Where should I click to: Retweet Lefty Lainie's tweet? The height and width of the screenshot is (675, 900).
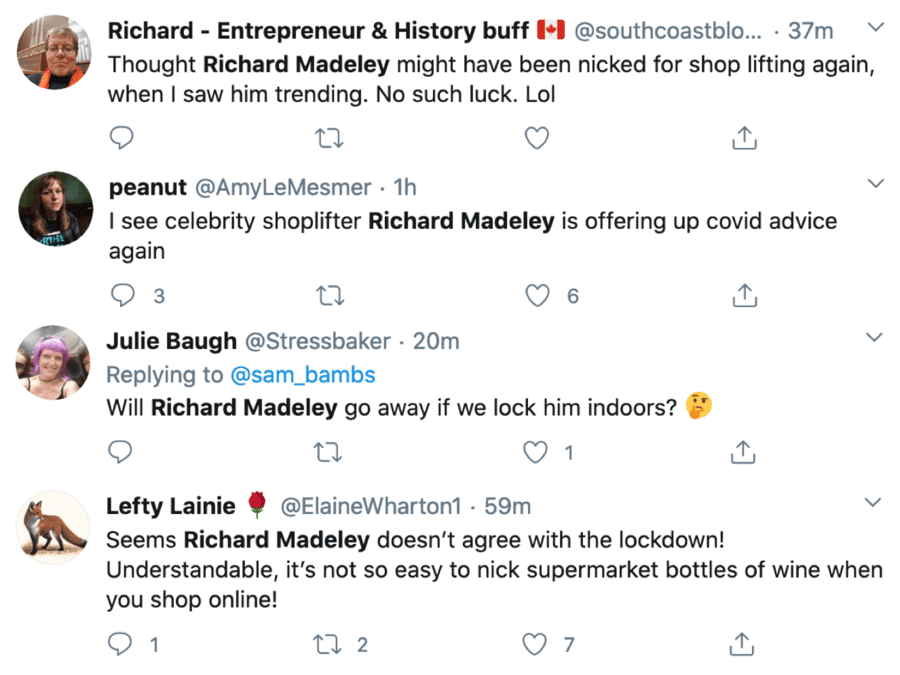point(327,645)
